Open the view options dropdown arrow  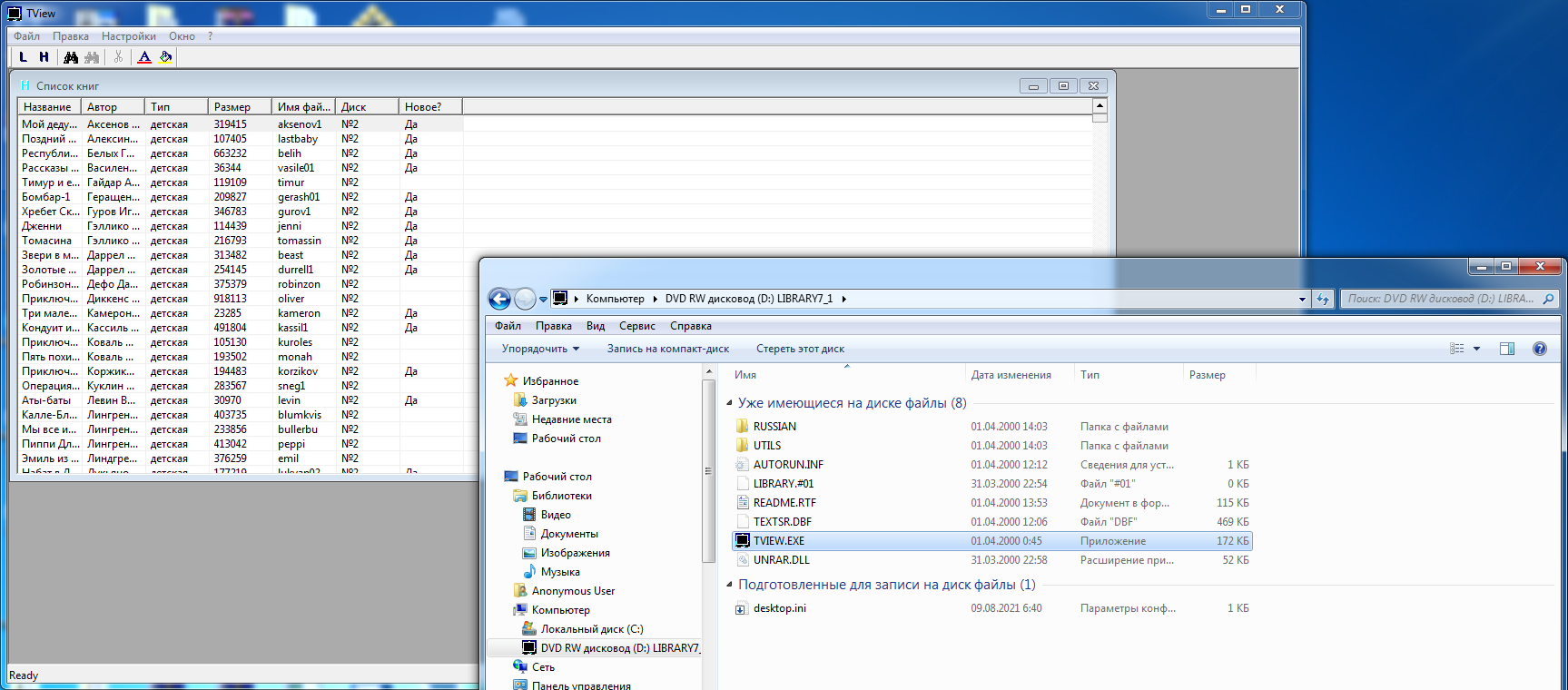click(x=1476, y=349)
